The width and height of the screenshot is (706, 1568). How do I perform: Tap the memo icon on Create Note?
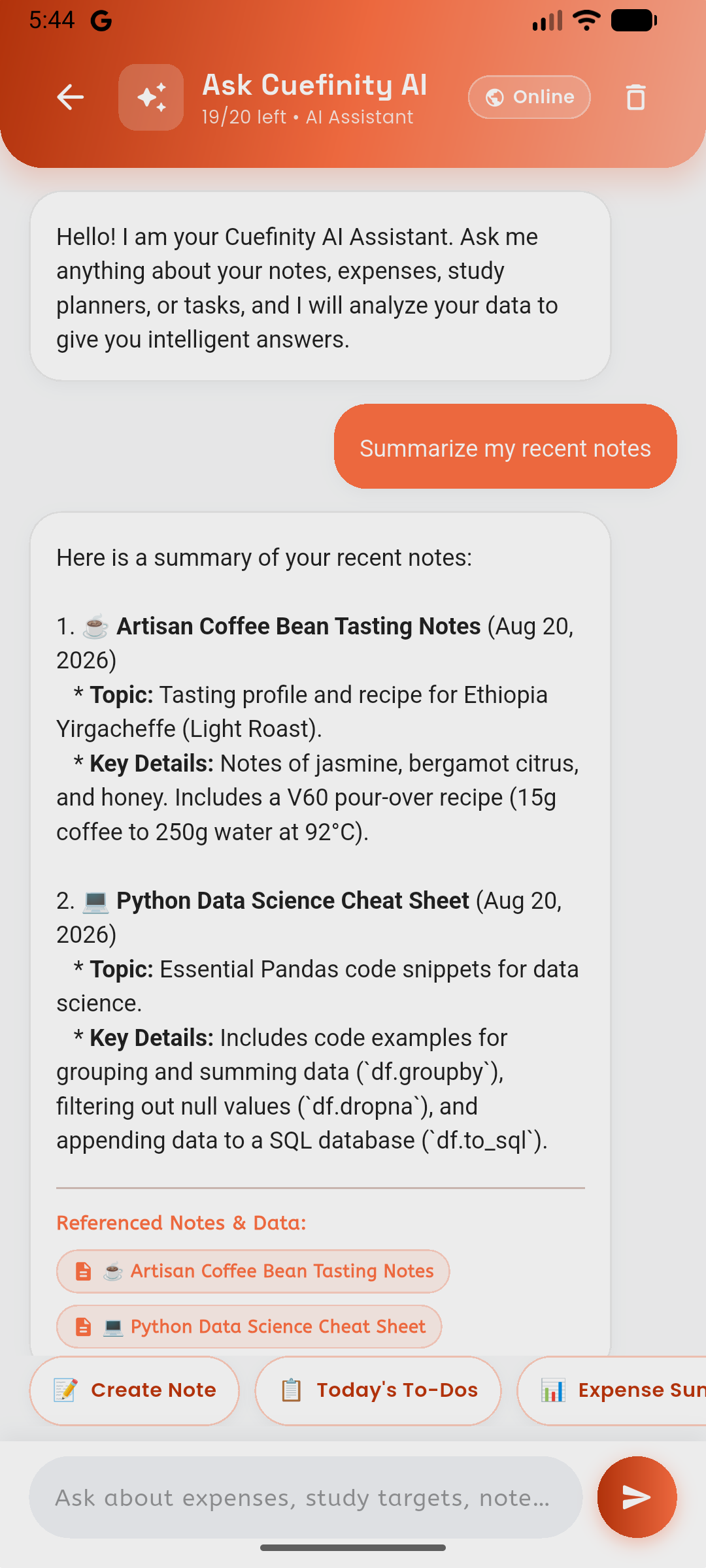point(65,1390)
